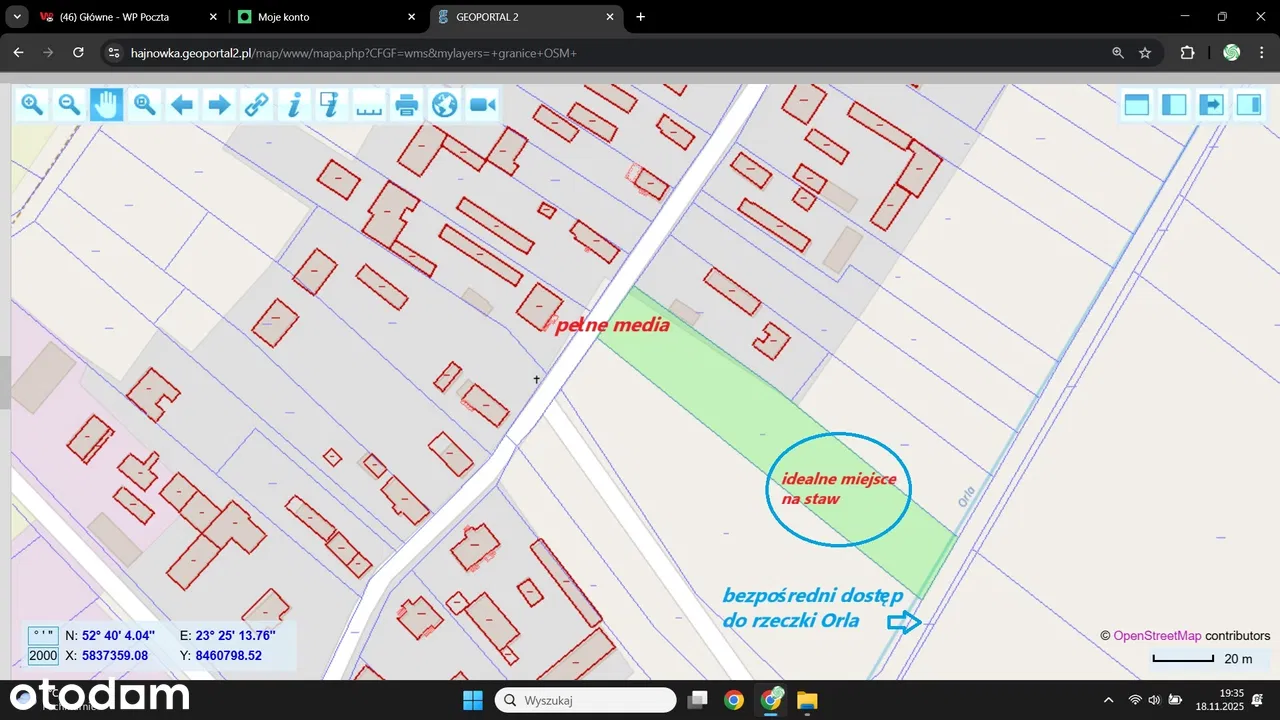
Task: Open the OpenStreetMap attribution link
Action: (1157, 636)
